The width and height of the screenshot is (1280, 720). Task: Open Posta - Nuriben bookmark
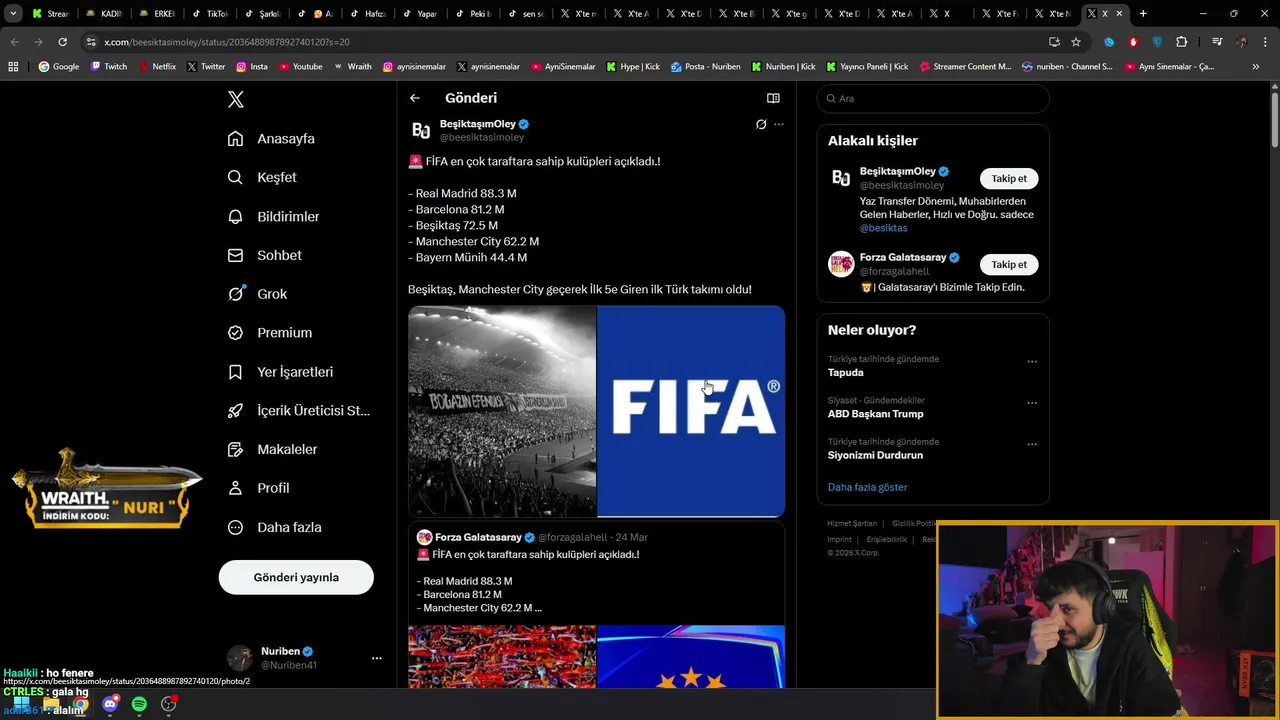pos(706,67)
